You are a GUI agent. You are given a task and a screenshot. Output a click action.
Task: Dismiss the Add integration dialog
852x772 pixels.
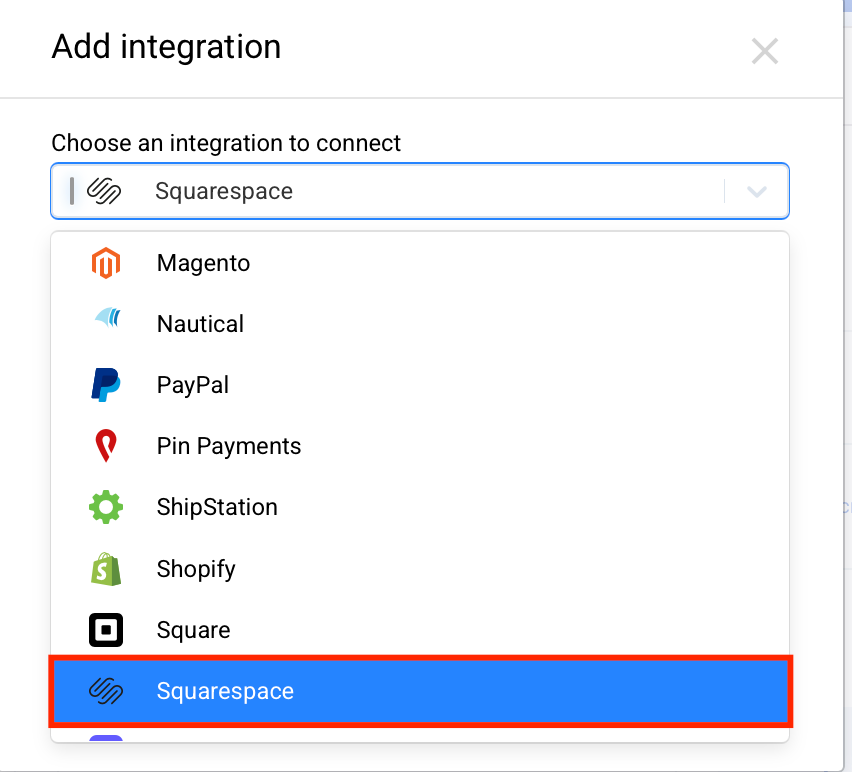click(765, 51)
